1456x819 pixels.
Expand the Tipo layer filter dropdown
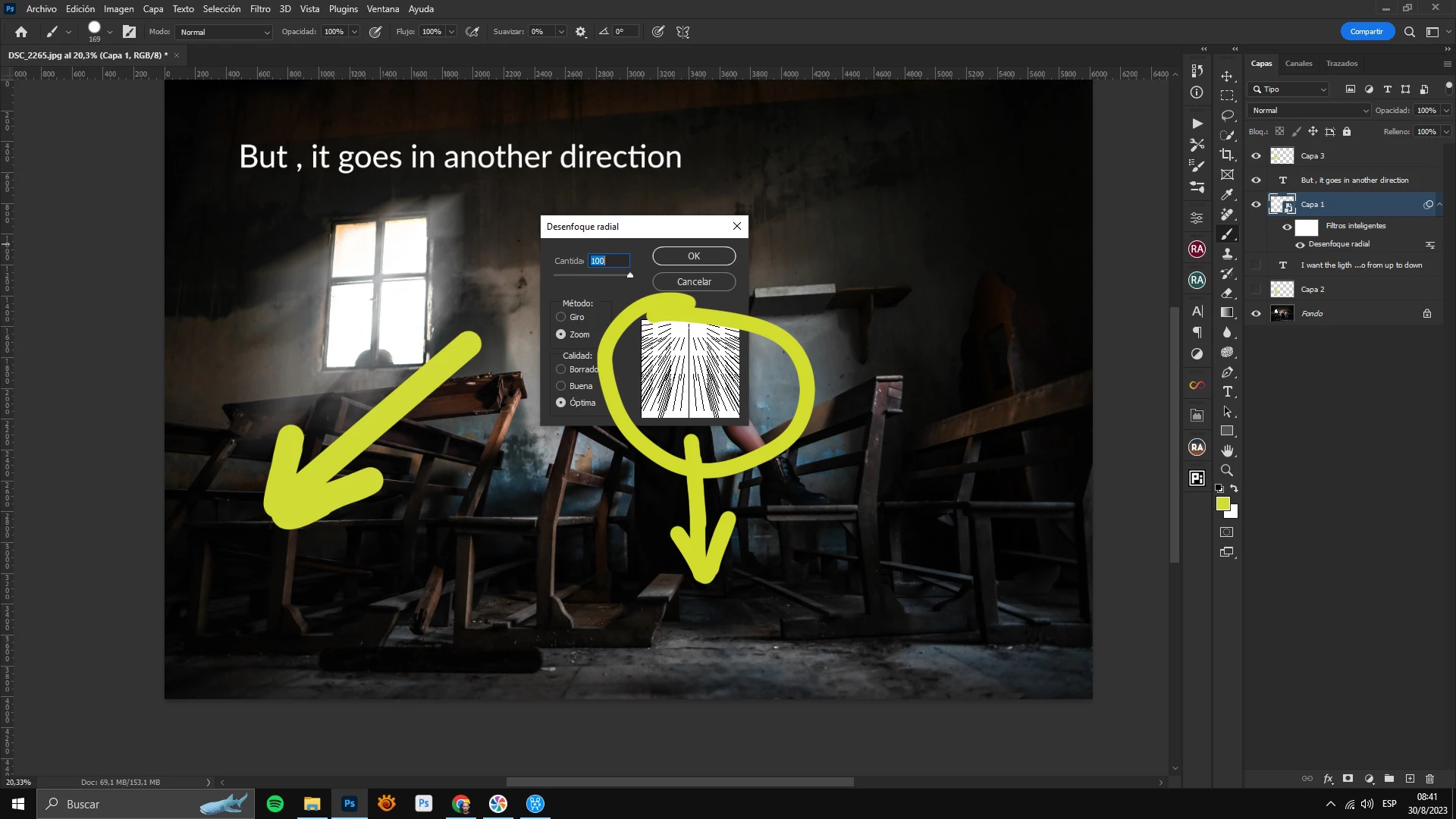[1289, 89]
